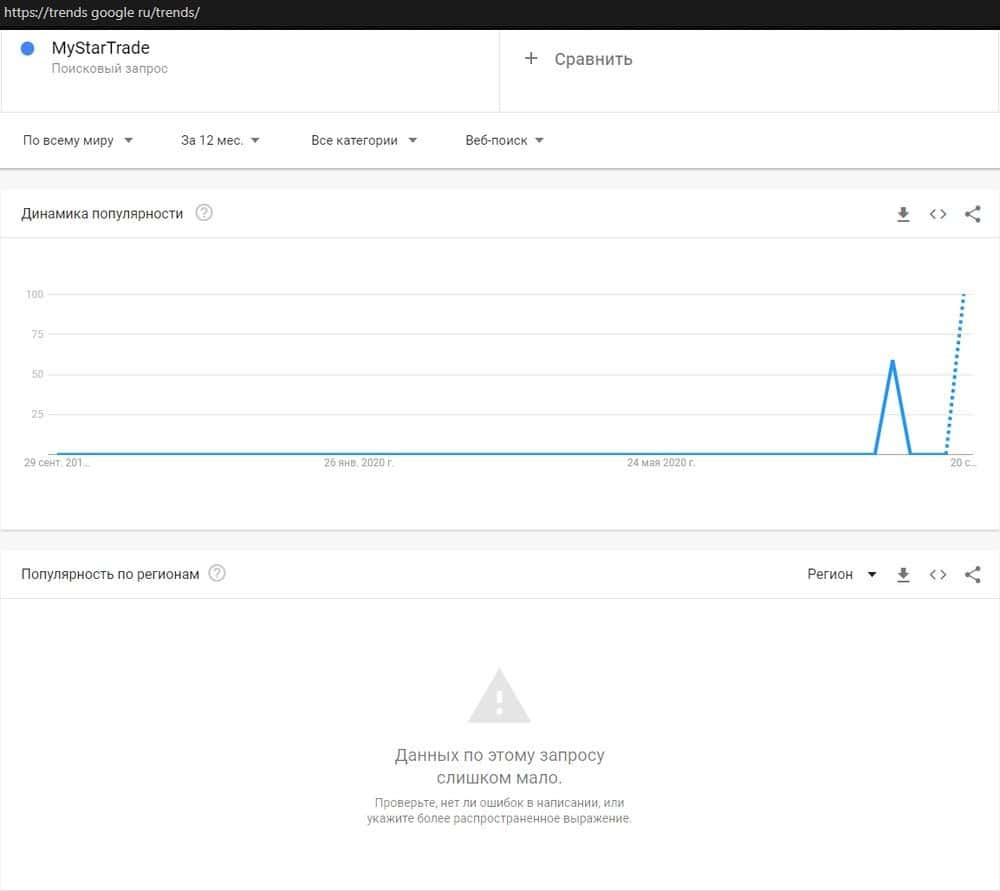Share the Популярность по регионам section
The image size is (1000, 891).
[x=973, y=575]
